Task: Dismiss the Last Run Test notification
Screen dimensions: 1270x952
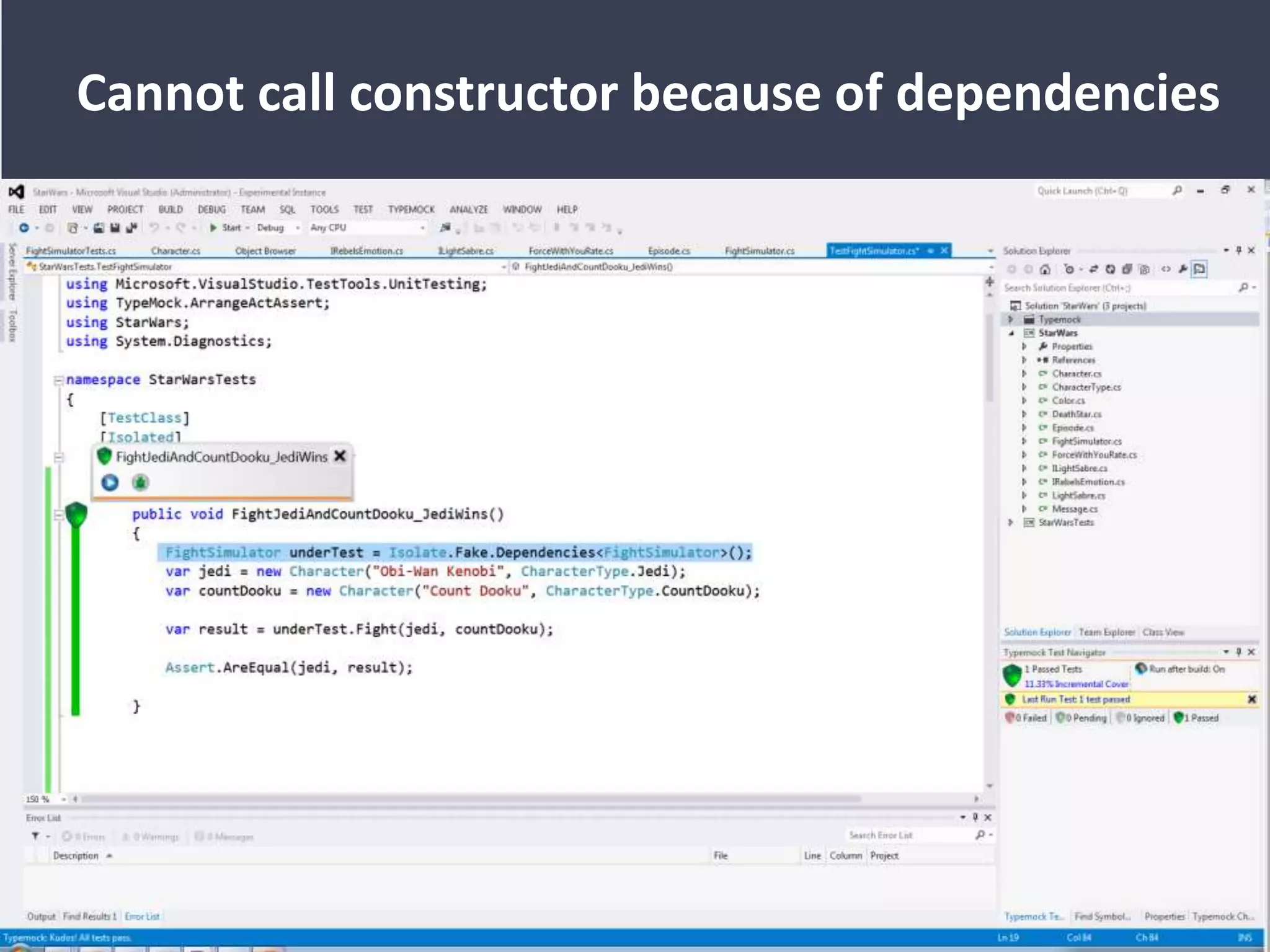Action: tap(1252, 699)
